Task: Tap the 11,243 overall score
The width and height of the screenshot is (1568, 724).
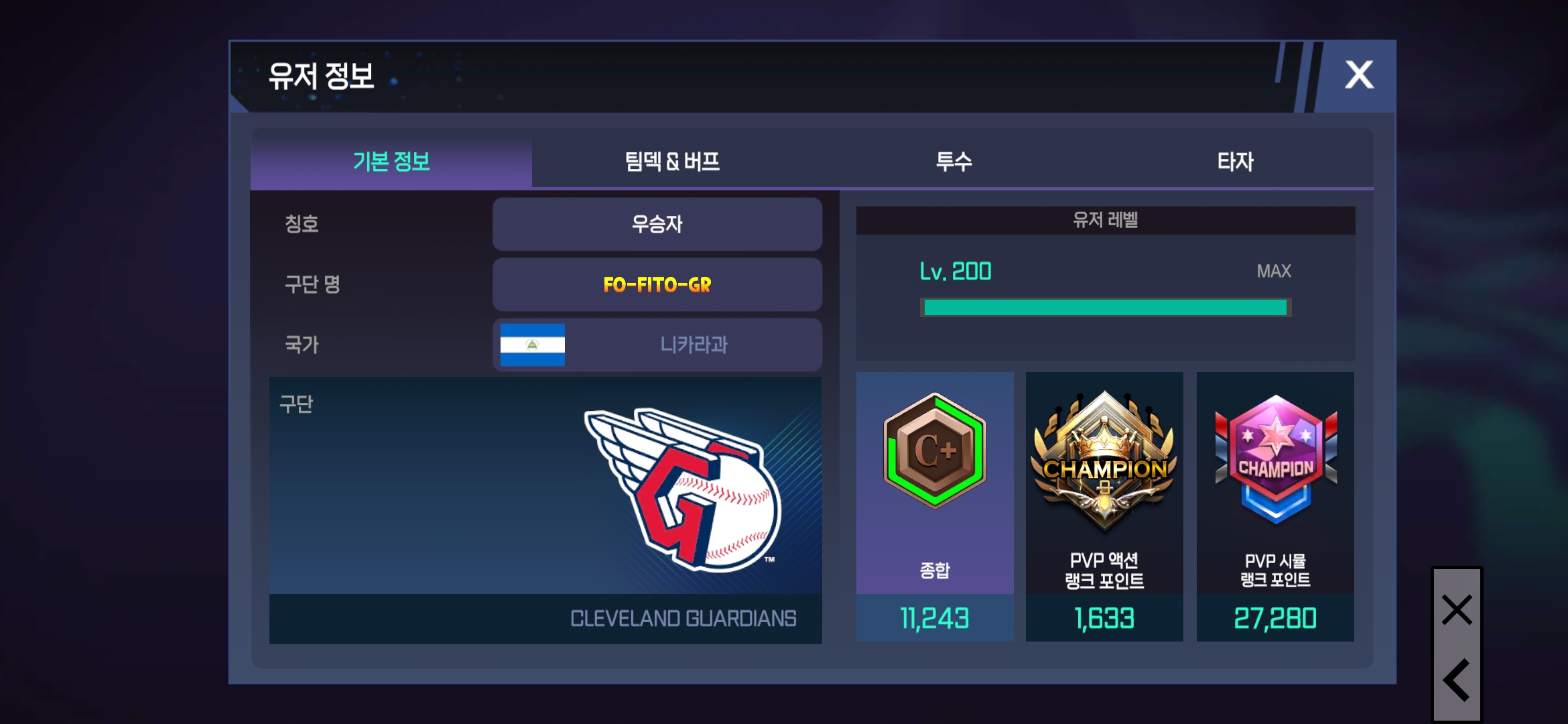Action: (935, 618)
